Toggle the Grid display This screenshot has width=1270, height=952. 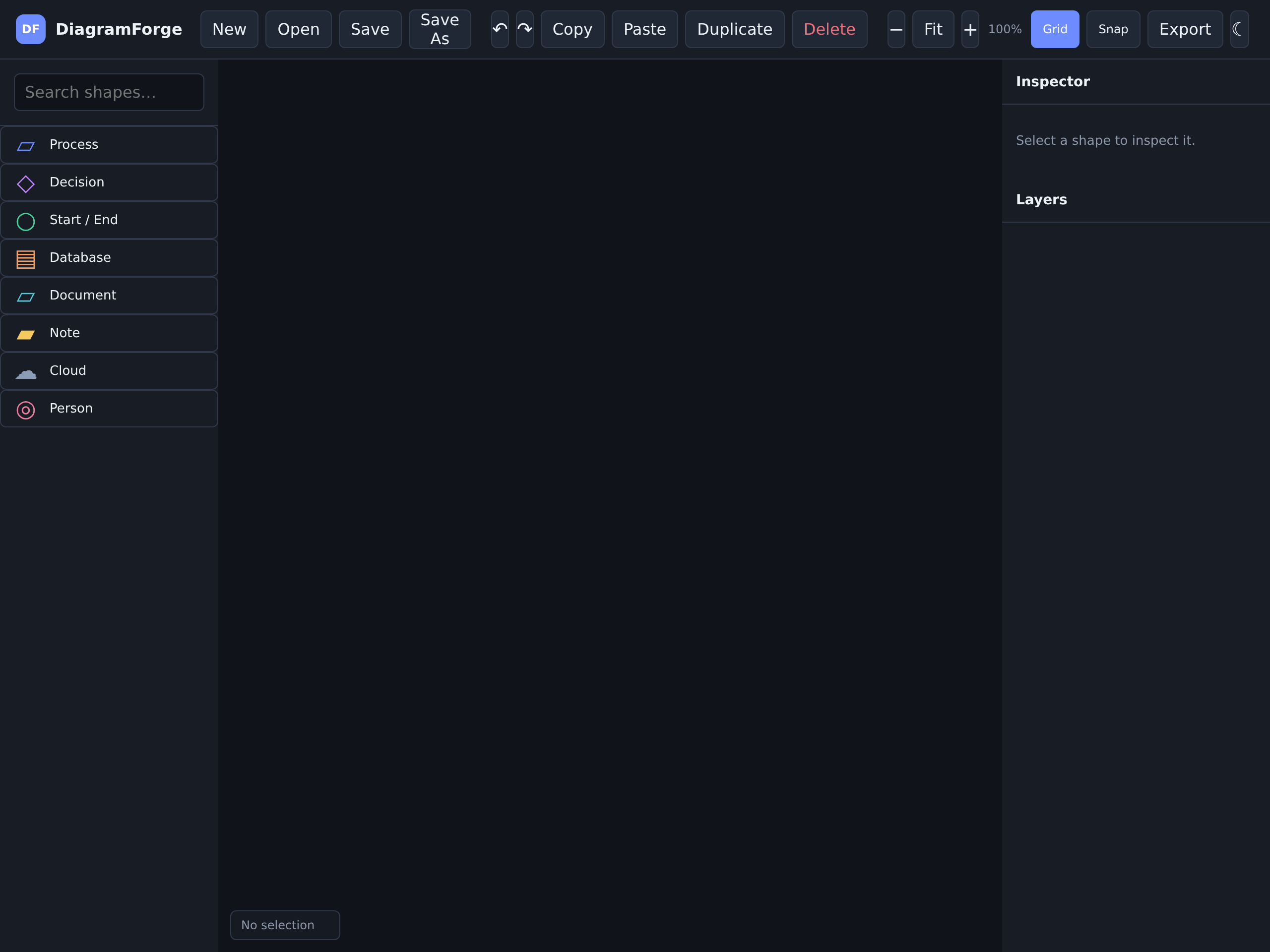pos(1055,29)
